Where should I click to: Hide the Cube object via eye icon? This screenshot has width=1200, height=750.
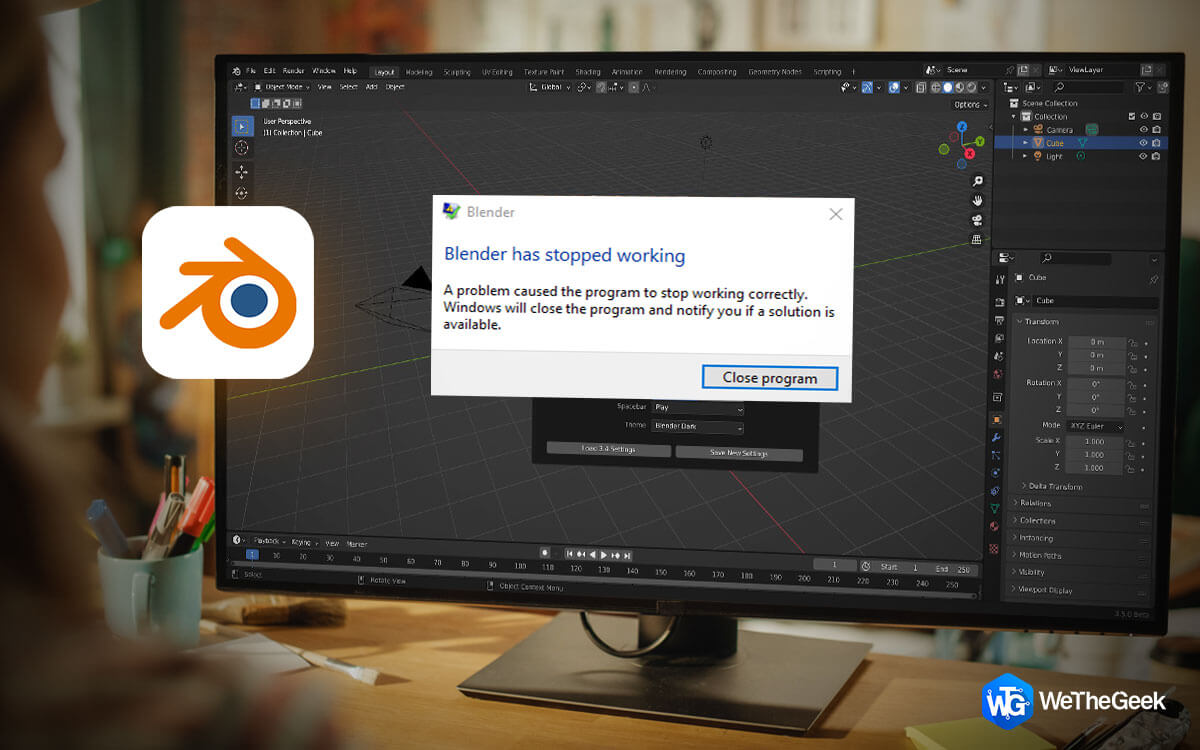tap(1145, 143)
